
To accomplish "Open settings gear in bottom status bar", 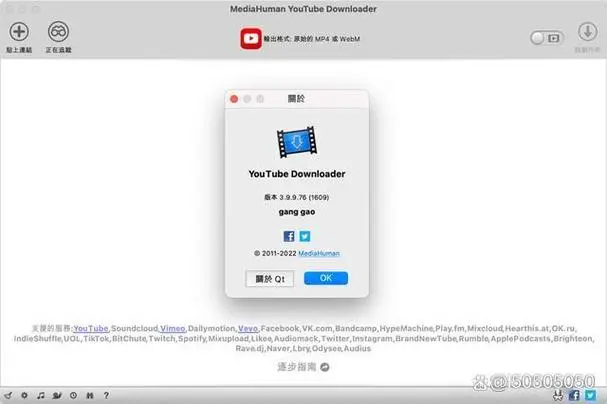I will click(x=24, y=395).
